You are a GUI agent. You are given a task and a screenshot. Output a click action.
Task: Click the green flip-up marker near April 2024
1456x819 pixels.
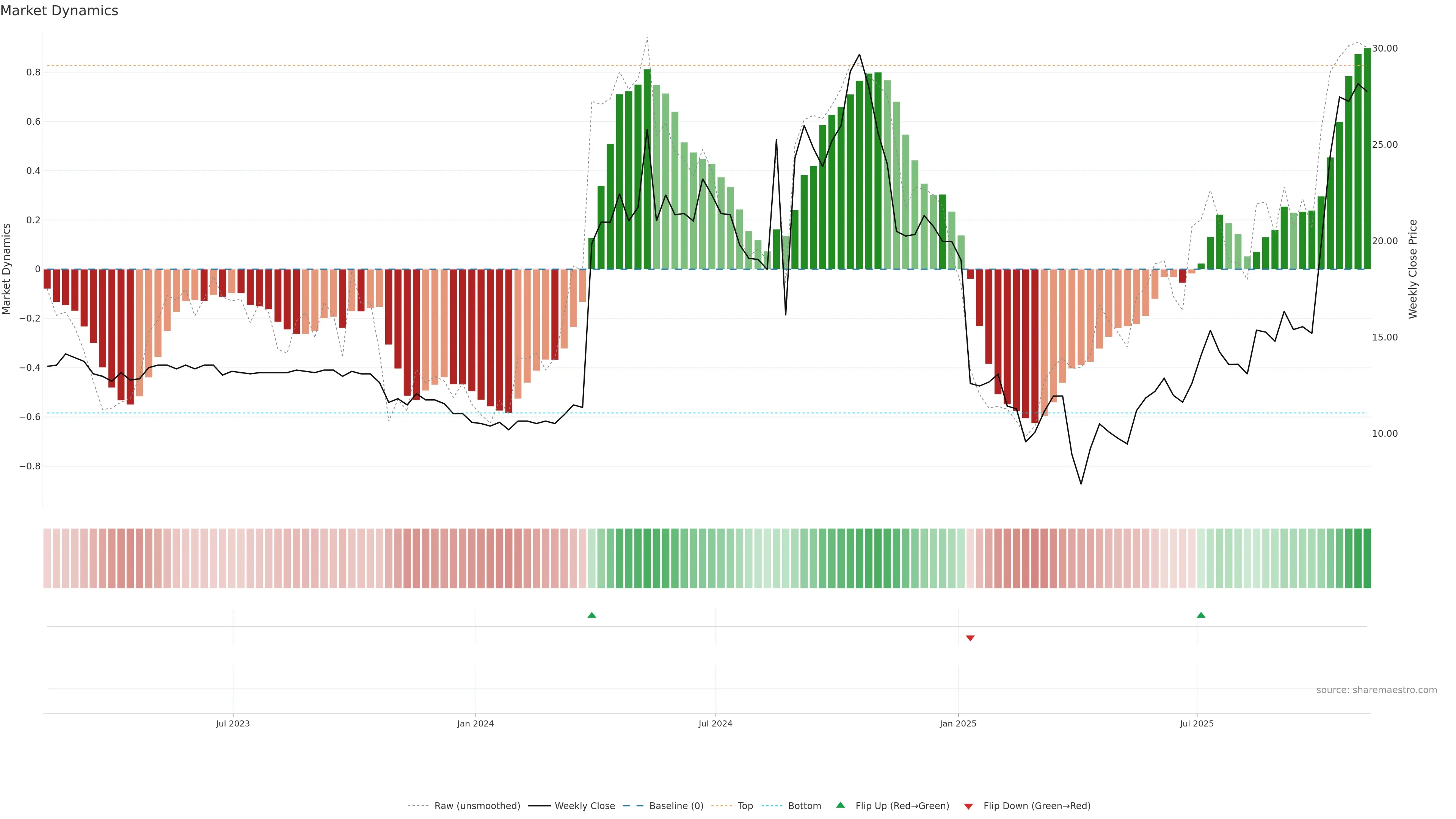(592, 615)
